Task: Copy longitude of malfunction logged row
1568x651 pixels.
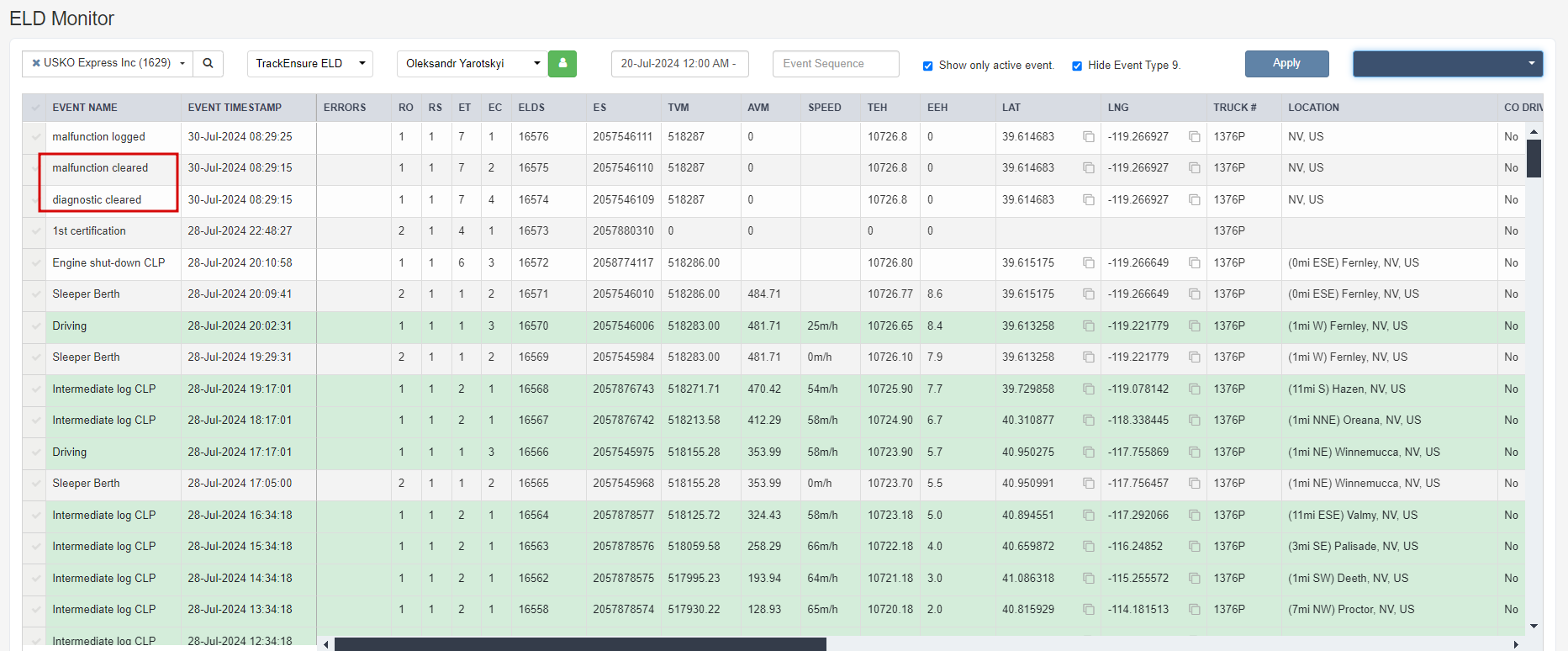Action: coord(1195,136)
